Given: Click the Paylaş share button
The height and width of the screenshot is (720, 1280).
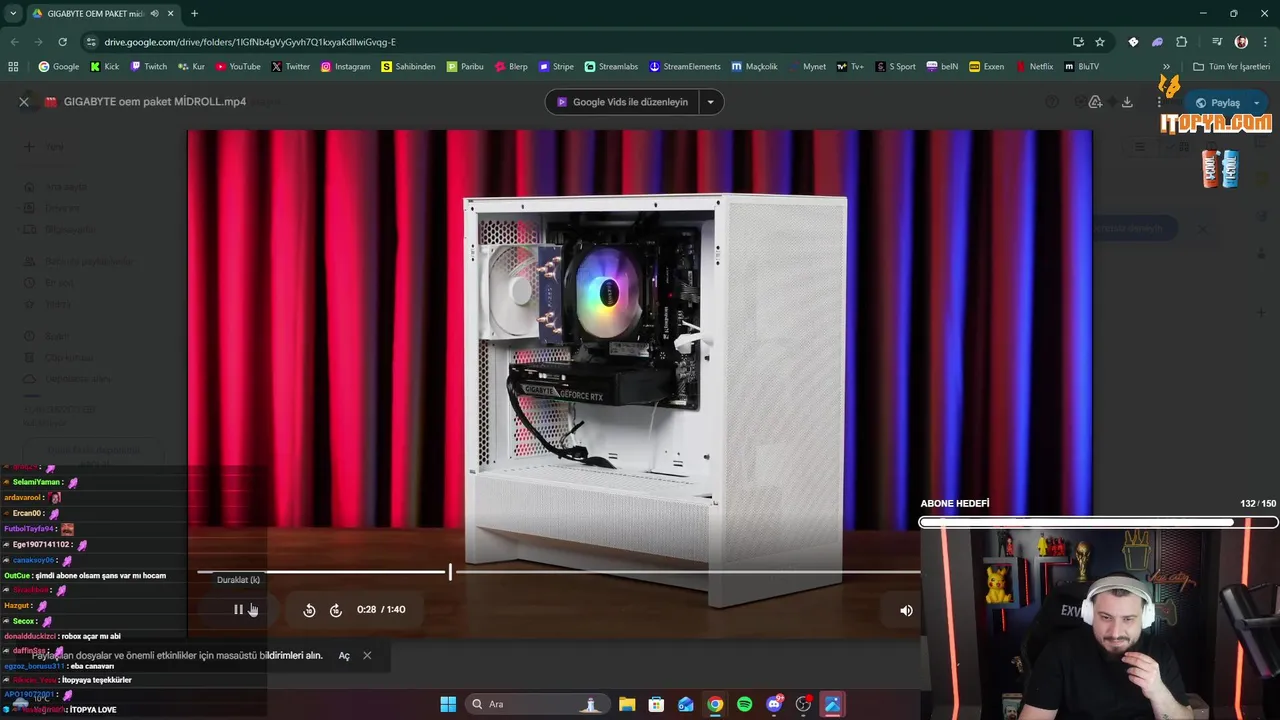Looking at the screenshot, I should coord(1217,102).
